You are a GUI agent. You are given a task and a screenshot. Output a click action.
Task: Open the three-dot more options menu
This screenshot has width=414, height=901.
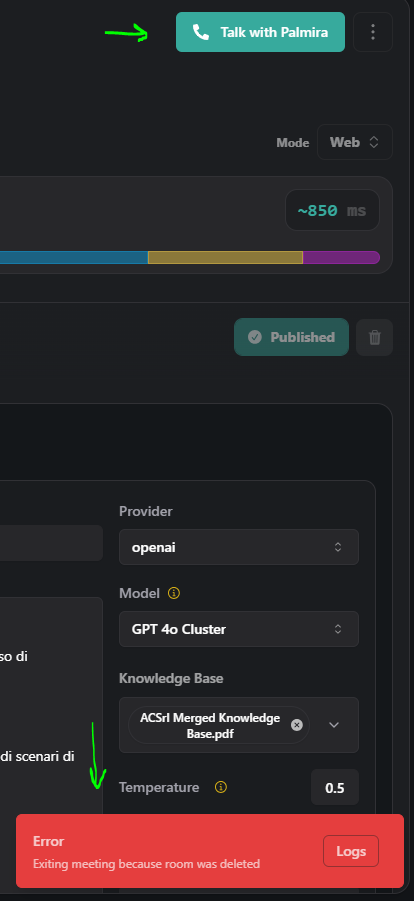click(373, 32)
